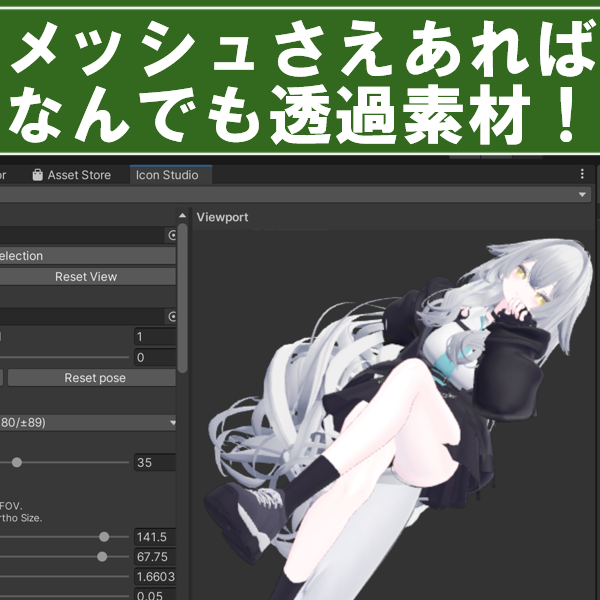Image resolution: width=600 pixels, height=600 pixels.
Task: Click the slider handle beside 67.75
Action: pyautogui.click(x=102, y=557)
